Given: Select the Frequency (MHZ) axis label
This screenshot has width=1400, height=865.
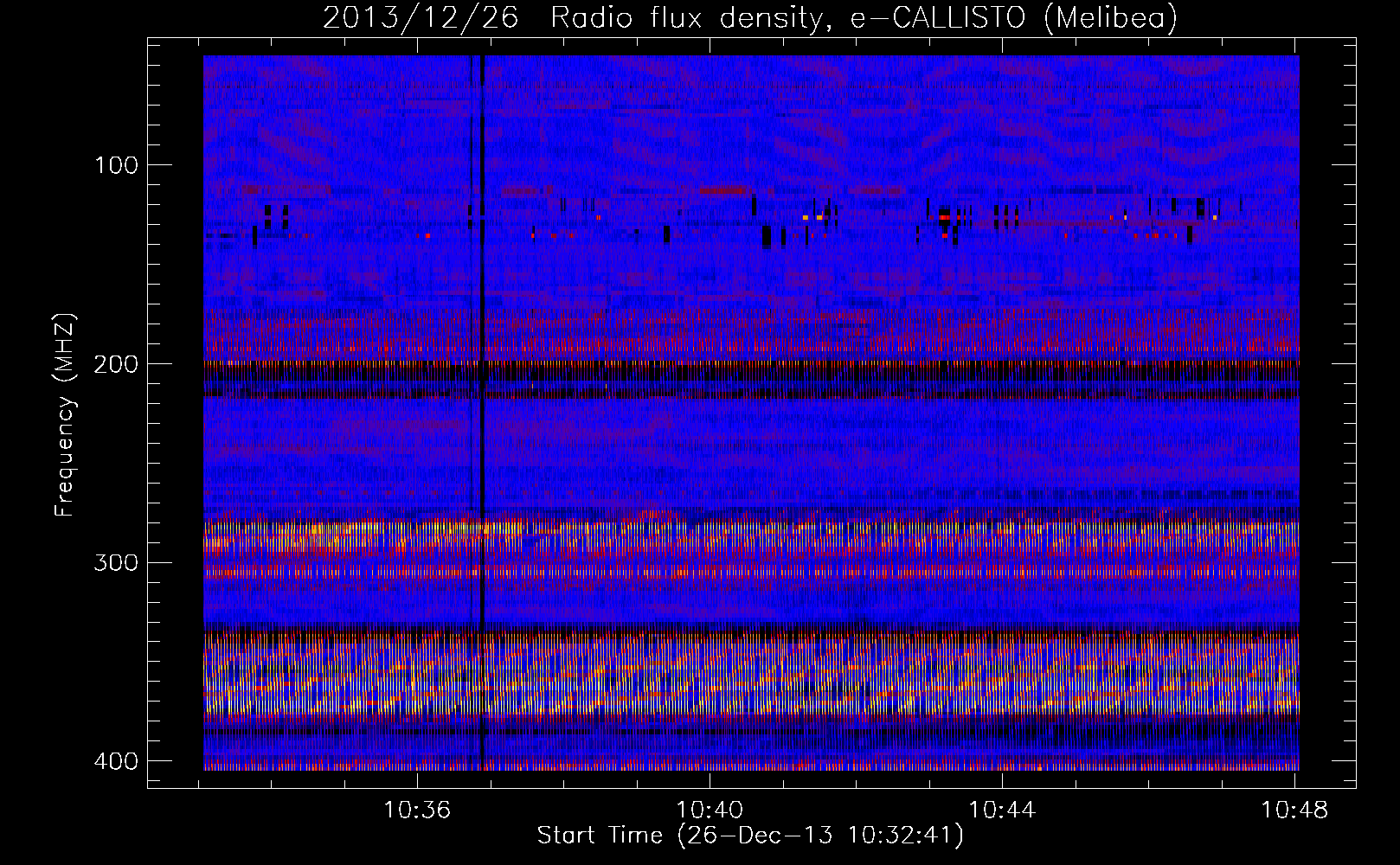Looking at the screenshot, I should click(65, 415).
